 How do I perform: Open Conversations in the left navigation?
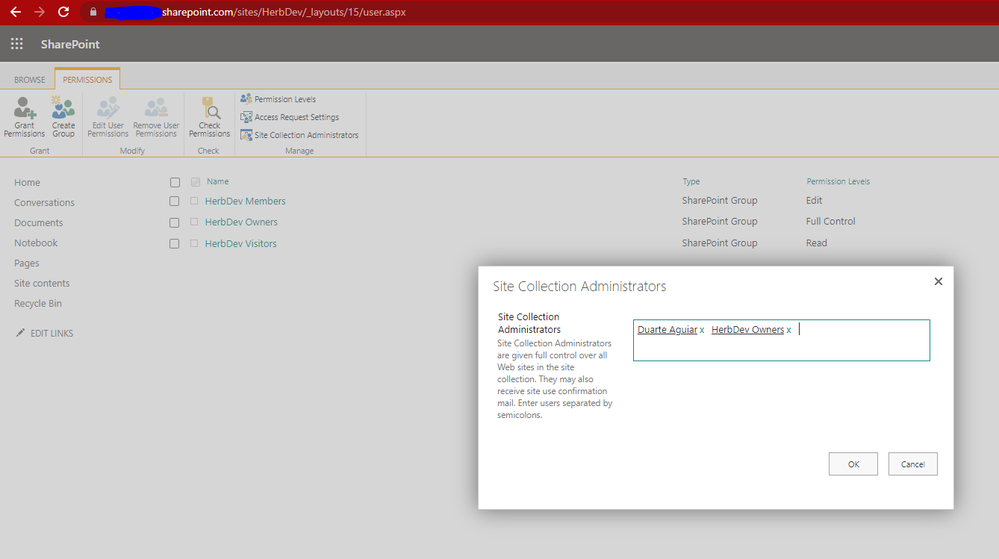(44, 203)
